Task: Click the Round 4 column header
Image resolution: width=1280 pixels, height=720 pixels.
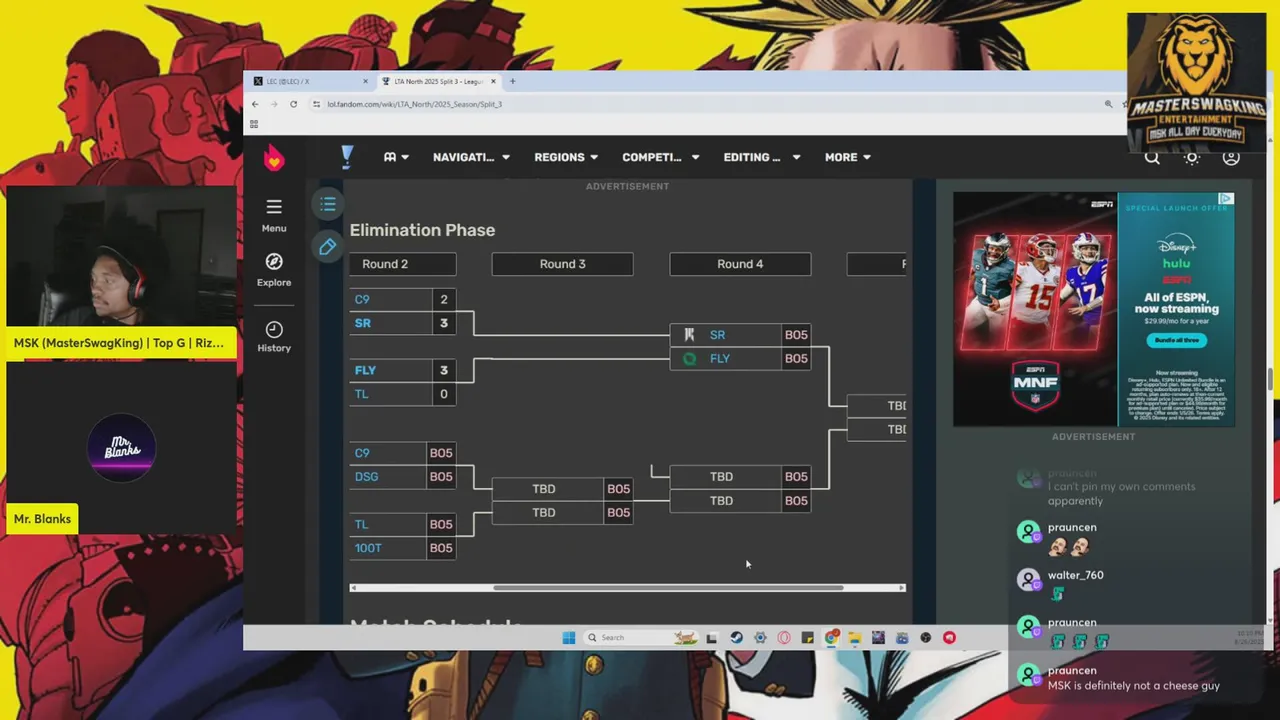Action: (740, 264)
